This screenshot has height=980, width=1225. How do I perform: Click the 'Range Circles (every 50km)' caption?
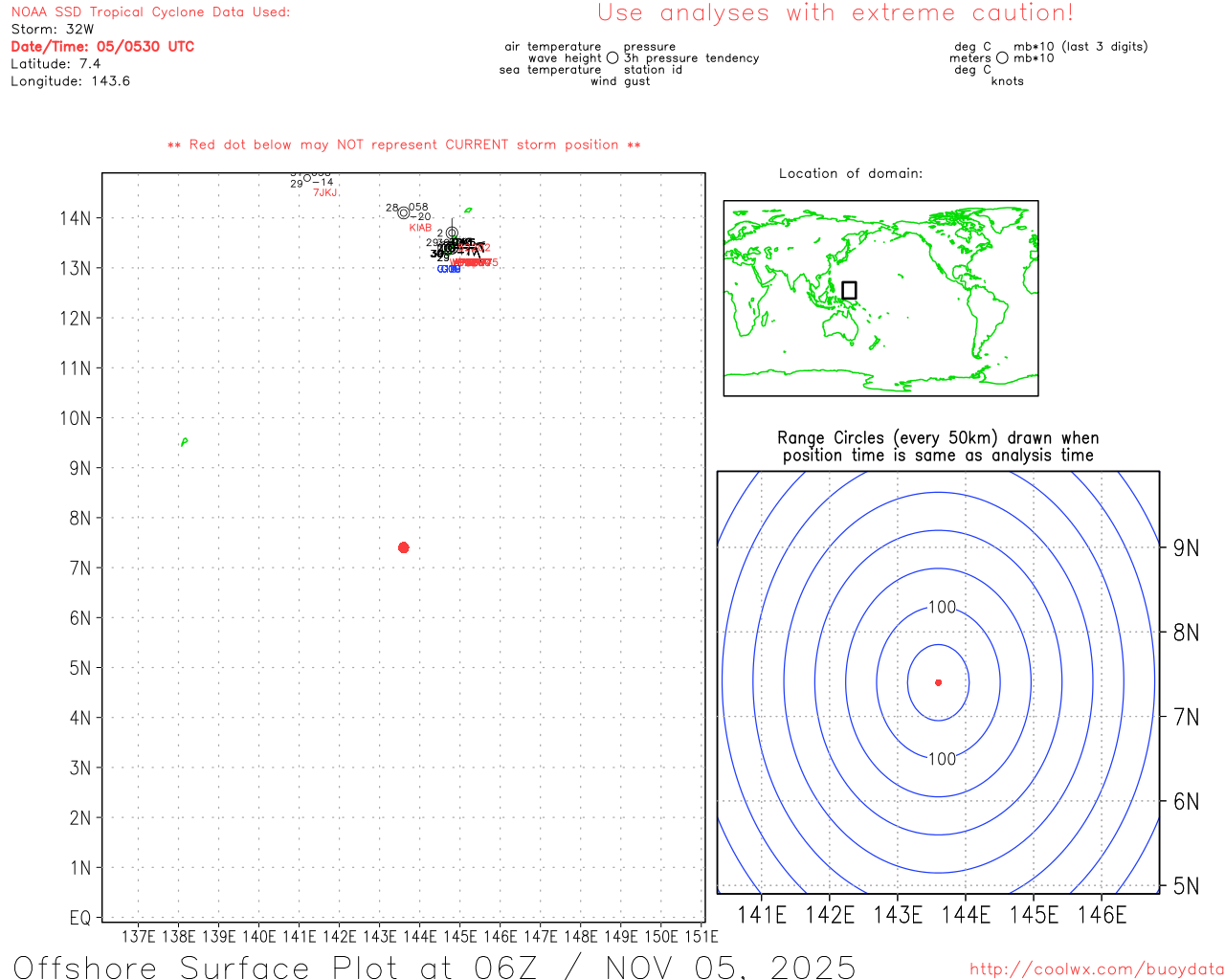point(938,447)
